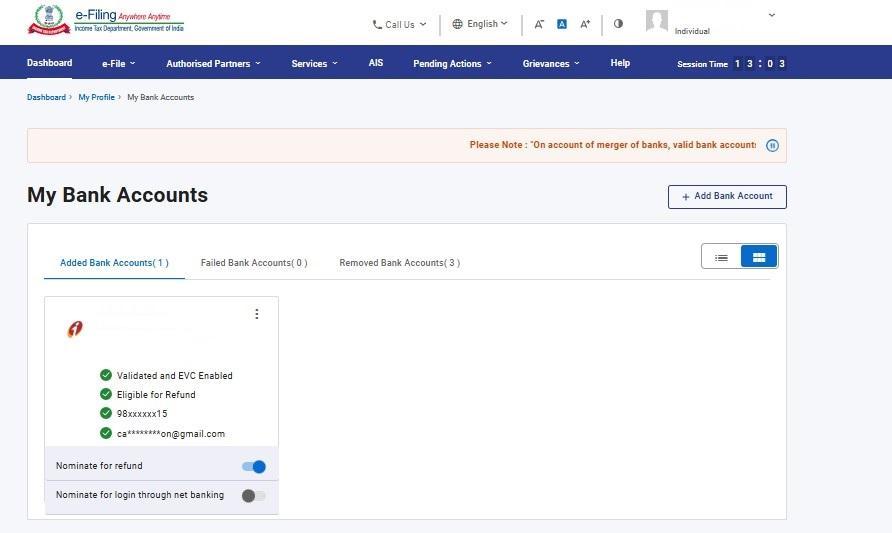Click the Add Bank Account button

(x=727, y=197)
